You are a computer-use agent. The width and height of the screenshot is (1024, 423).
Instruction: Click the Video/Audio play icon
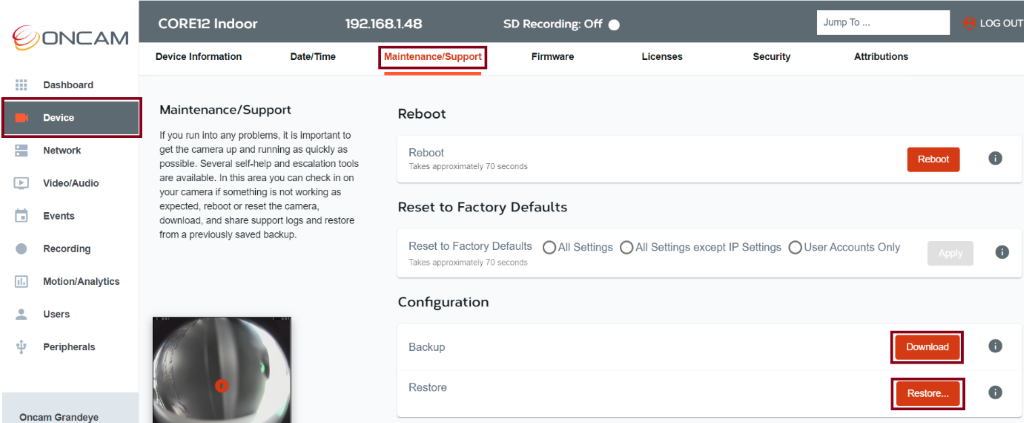coord(22,183)
